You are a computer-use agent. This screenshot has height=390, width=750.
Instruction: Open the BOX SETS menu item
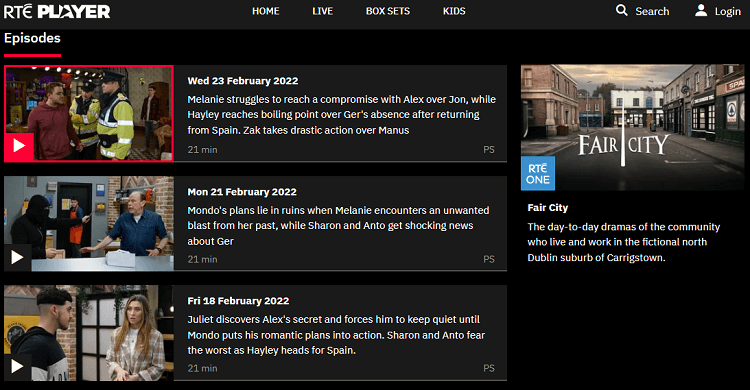(x=388, y=11)
